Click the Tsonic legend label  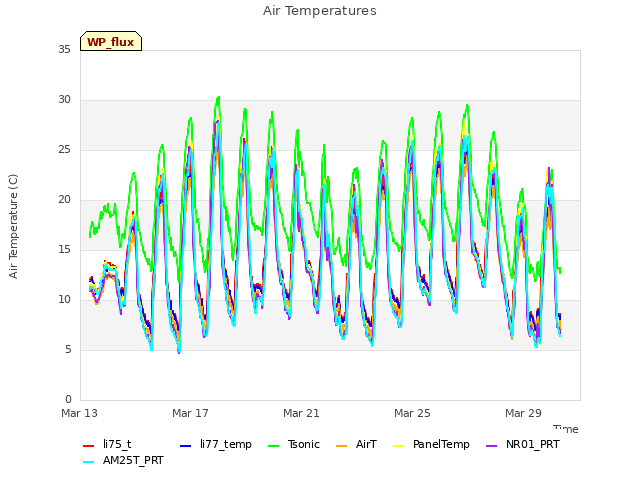click(x=304, y=444)
